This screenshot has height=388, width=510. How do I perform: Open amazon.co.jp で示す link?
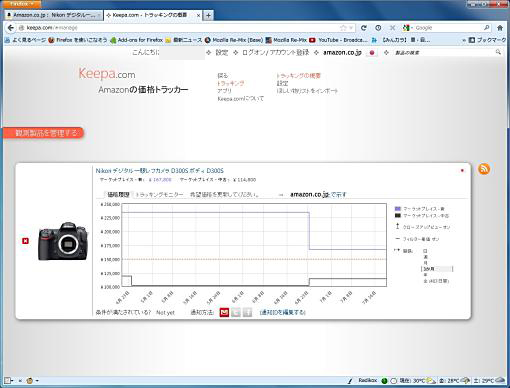[318, 194]
